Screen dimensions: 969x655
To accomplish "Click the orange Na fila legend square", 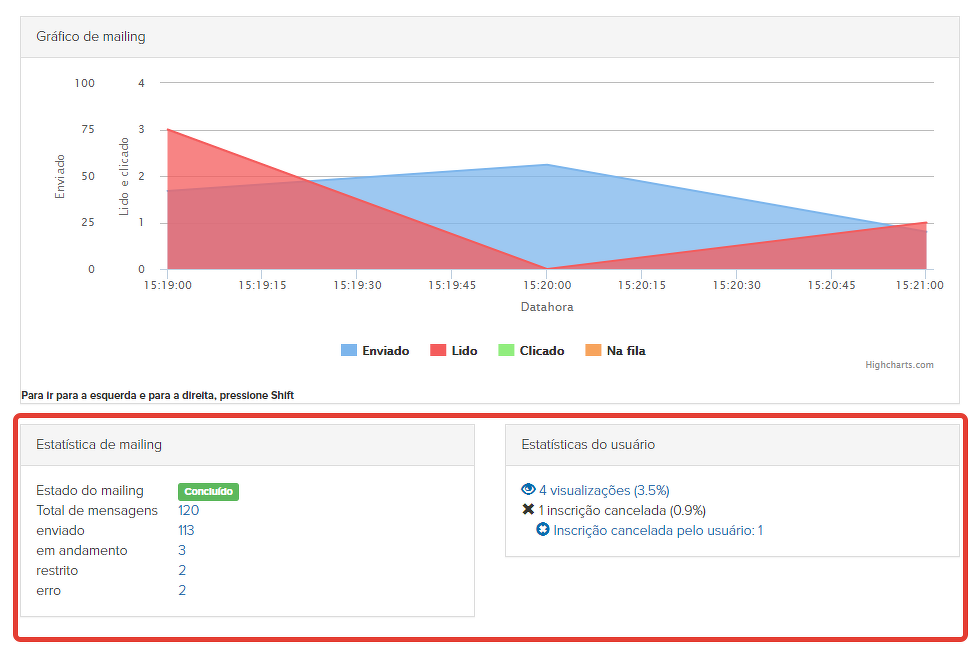I will coord(592,351).
